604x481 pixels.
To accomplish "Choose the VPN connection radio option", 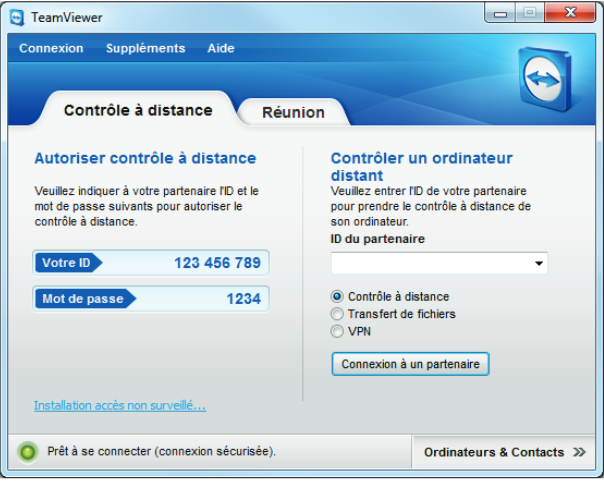I will [x=338, y=331].
